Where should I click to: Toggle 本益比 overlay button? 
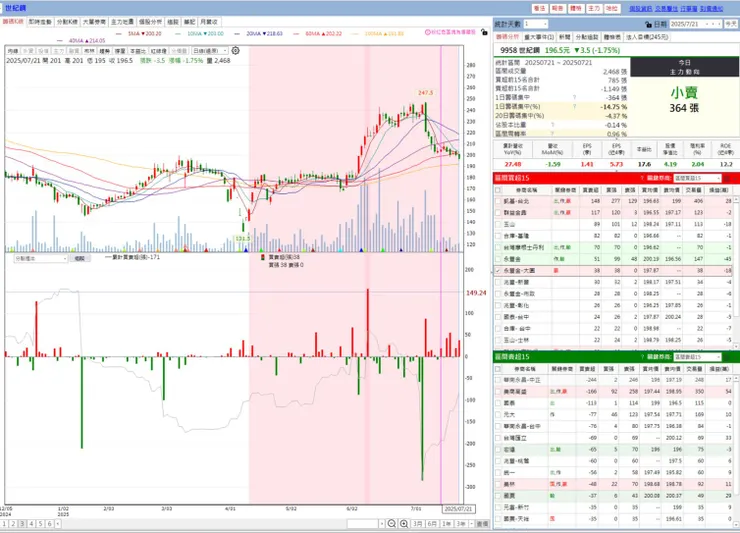[137, 51]
